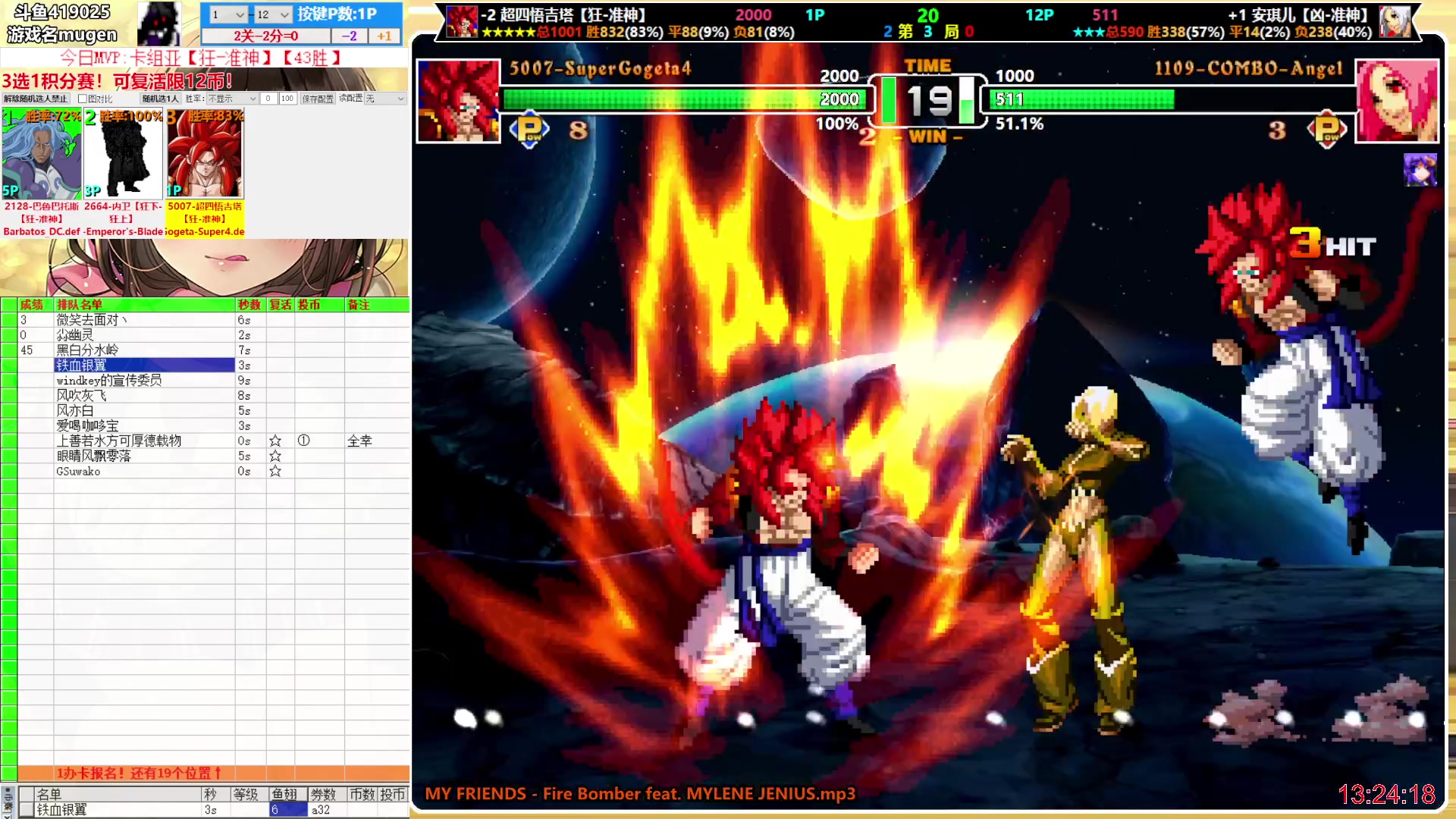Select the Barbatos 5P character thumbnail
The height and width of the screenshot is (819, 1456).
tap(41, 154)
